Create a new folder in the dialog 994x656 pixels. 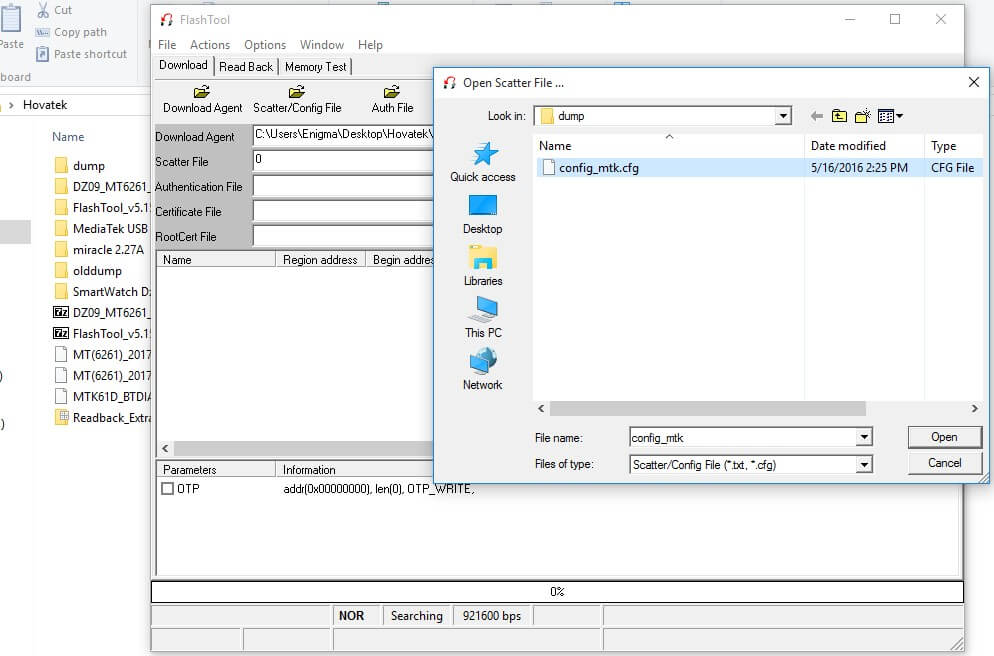coord(863,116)
